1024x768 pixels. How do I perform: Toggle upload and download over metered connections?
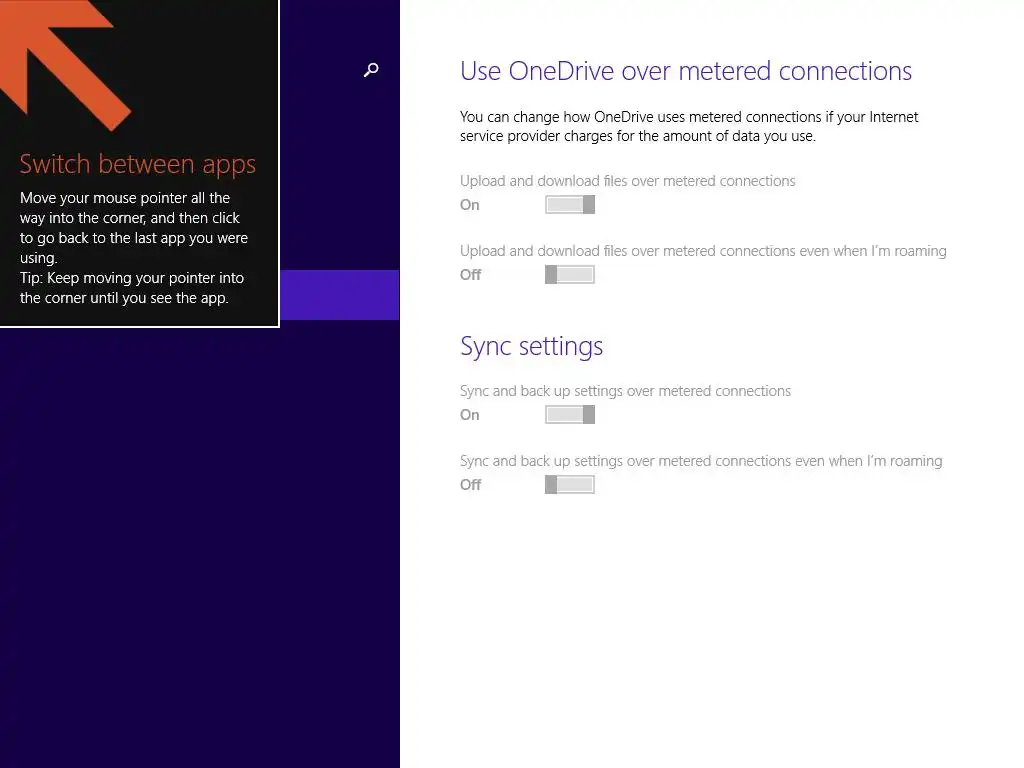tap(569, 204)
